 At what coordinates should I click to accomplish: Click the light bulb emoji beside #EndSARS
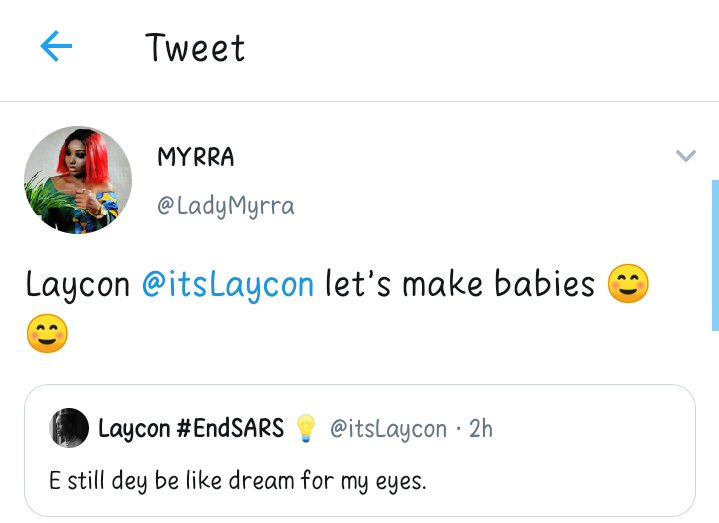pyautogui.click(x=305, y=429)
